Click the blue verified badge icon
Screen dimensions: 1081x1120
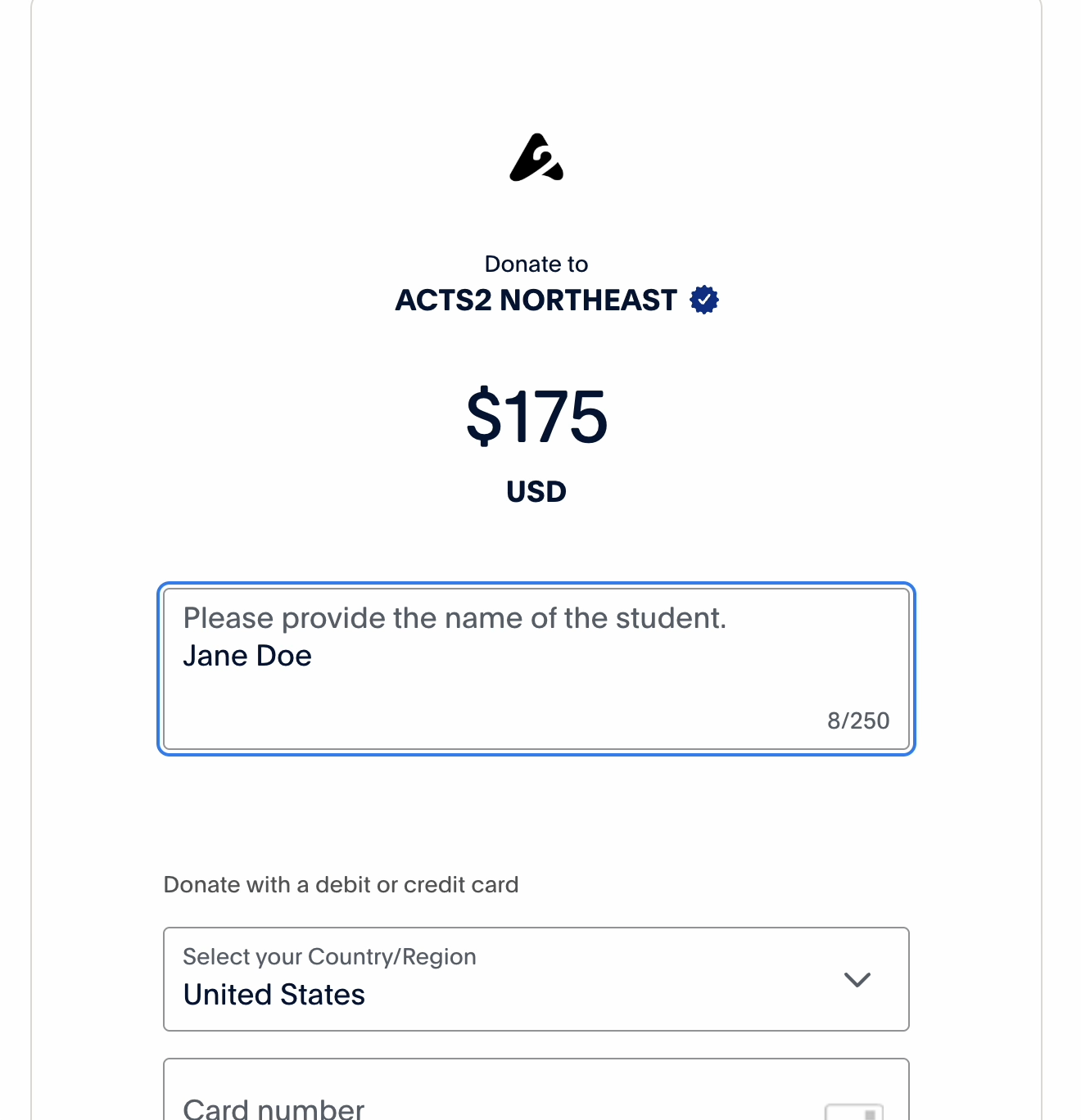(704, 300)
